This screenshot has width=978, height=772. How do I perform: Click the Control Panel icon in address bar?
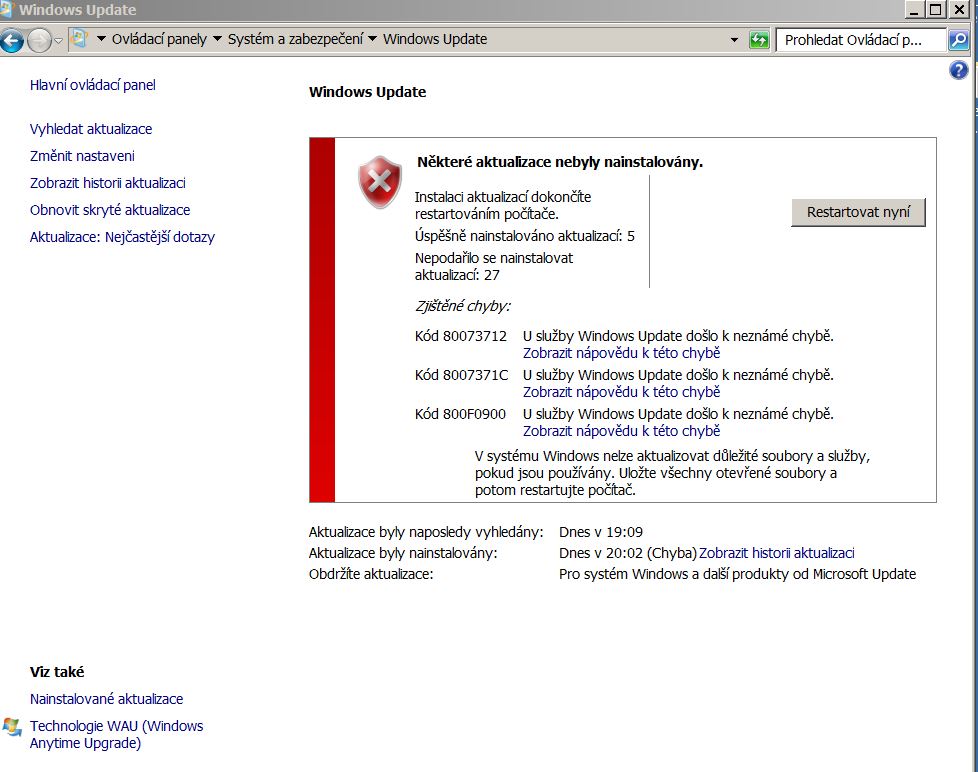(80, 39)
